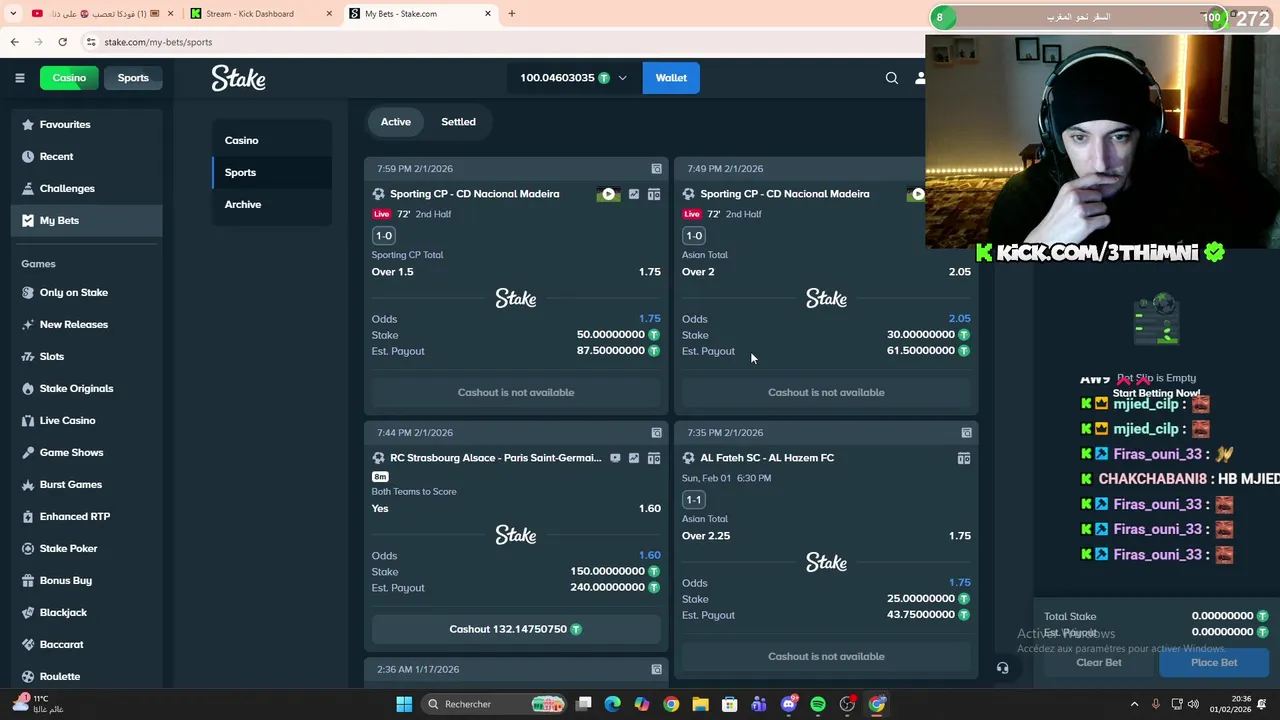Click blue odds 1.60 on Strasbourg bet
Screen dimensions: 1280x720
pos(650,556)
